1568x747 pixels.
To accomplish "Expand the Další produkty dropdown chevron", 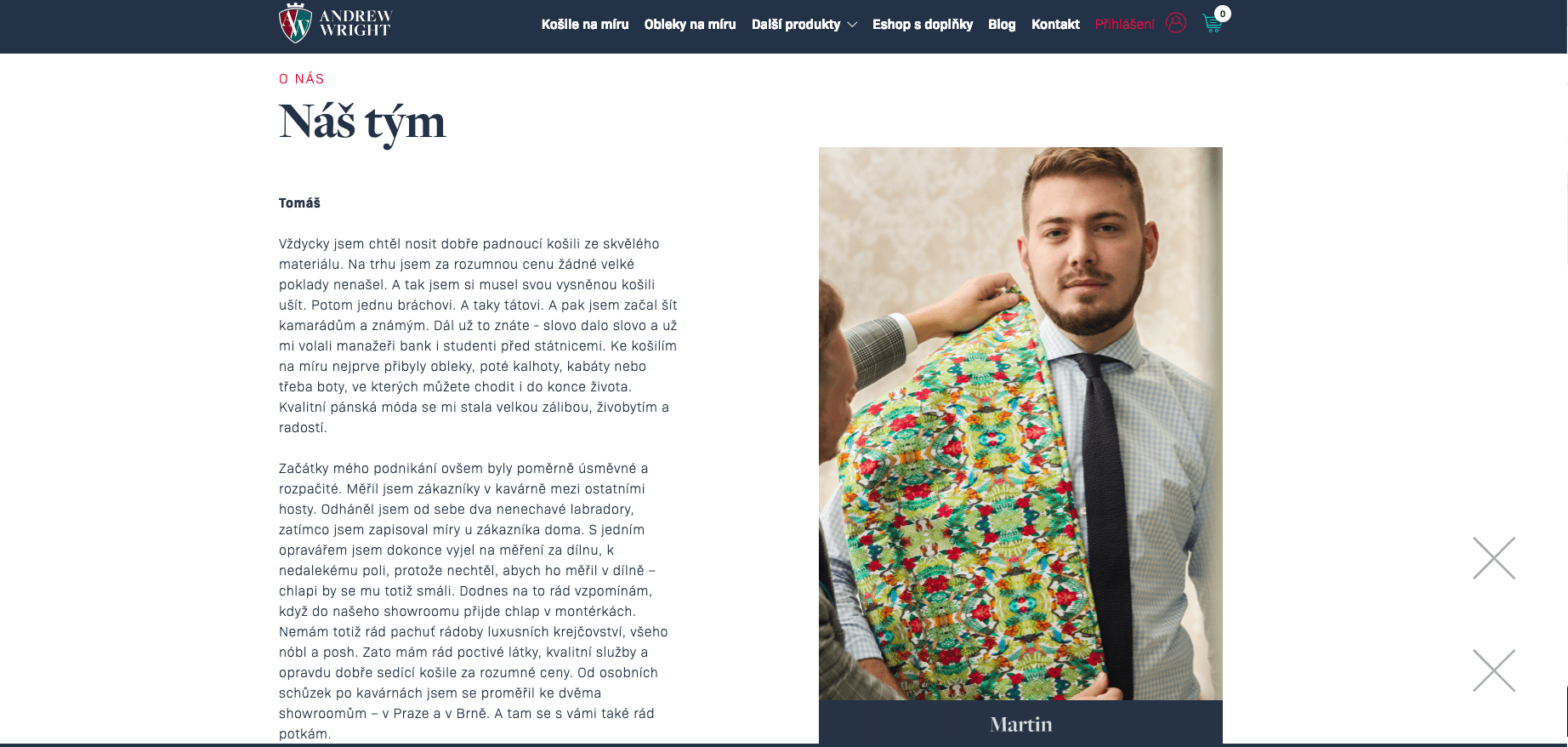I will [852, 25].
